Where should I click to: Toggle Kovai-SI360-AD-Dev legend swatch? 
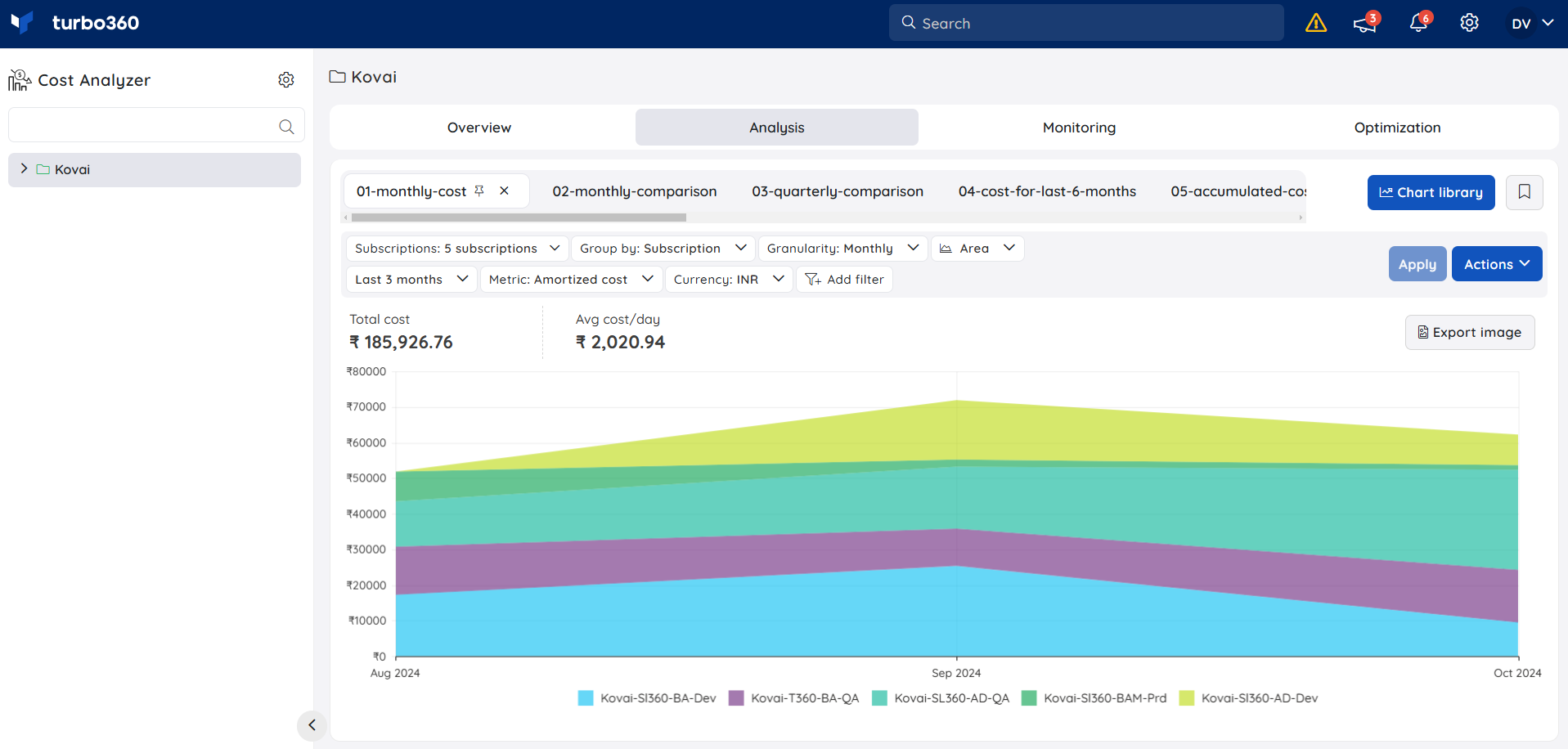point(1187,698)
